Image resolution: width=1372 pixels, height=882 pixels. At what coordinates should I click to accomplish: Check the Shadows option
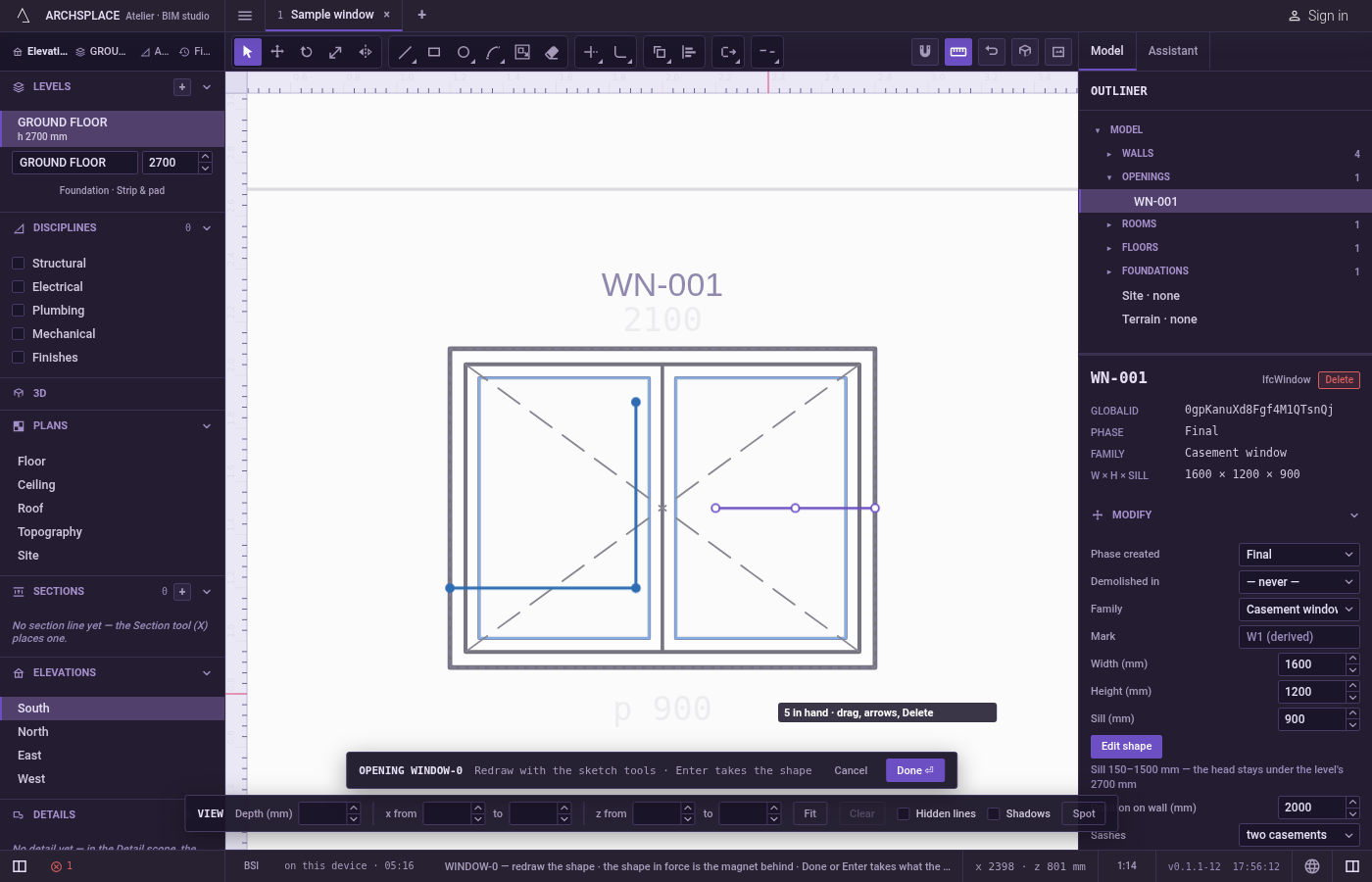tap(994, 813)
